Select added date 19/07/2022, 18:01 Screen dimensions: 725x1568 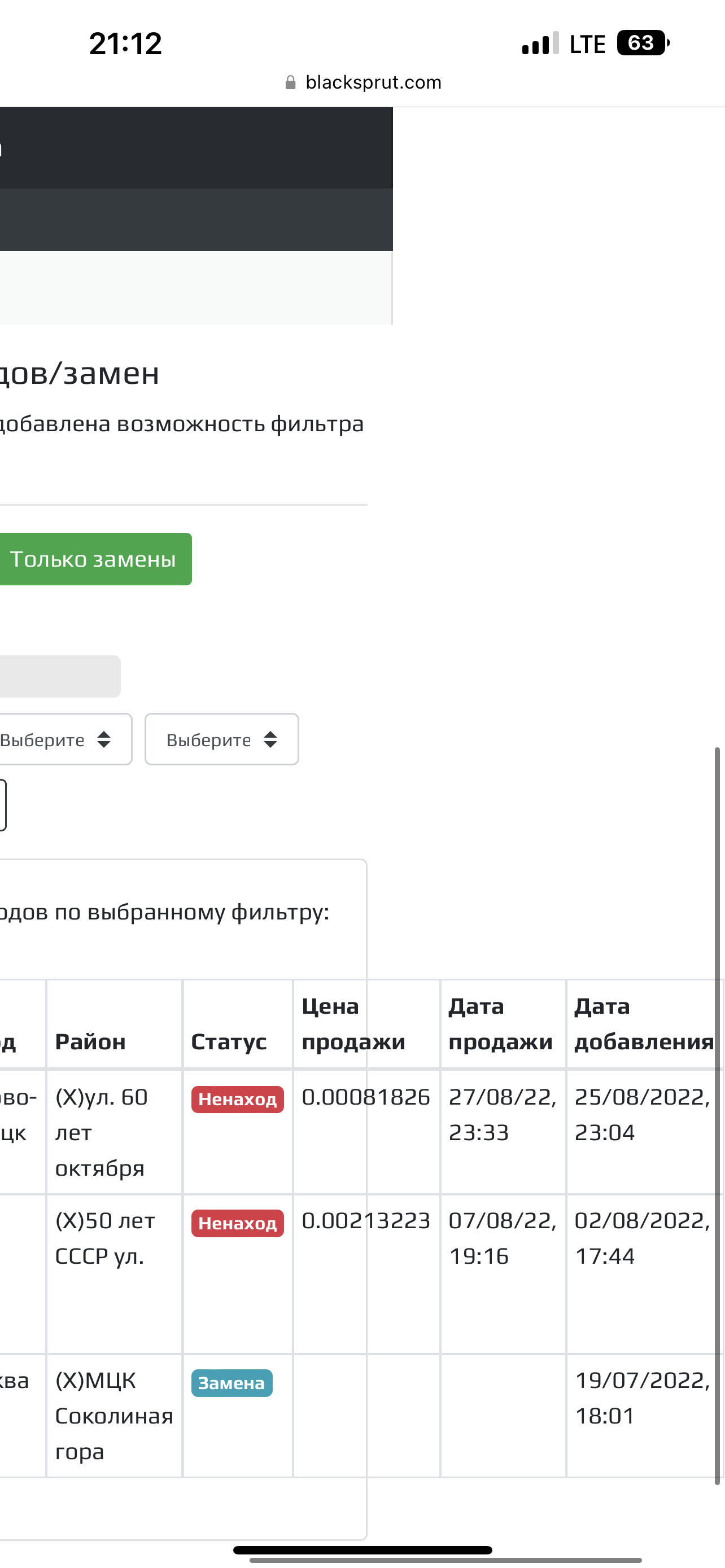pos(643,1398)
